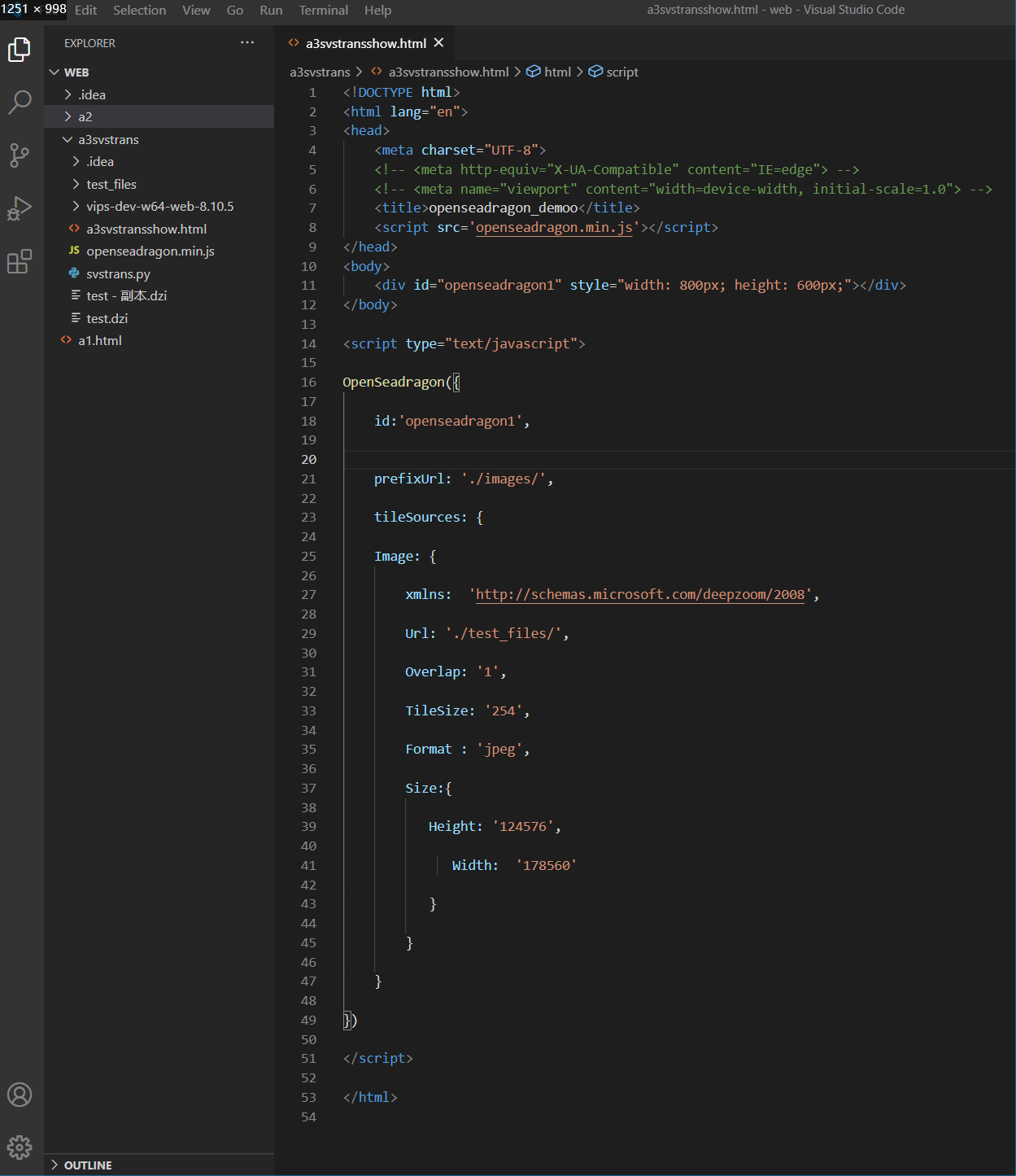Viewport: 1016px width, 1176px height.
Task: Place cursor on the 'tileSources' property
Action: click(416, 517)
